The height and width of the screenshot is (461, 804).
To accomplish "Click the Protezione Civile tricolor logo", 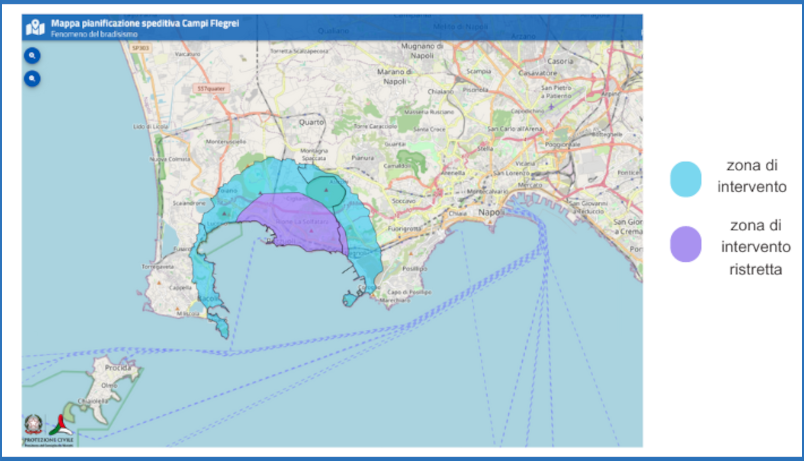I will [x=61, y=424].
